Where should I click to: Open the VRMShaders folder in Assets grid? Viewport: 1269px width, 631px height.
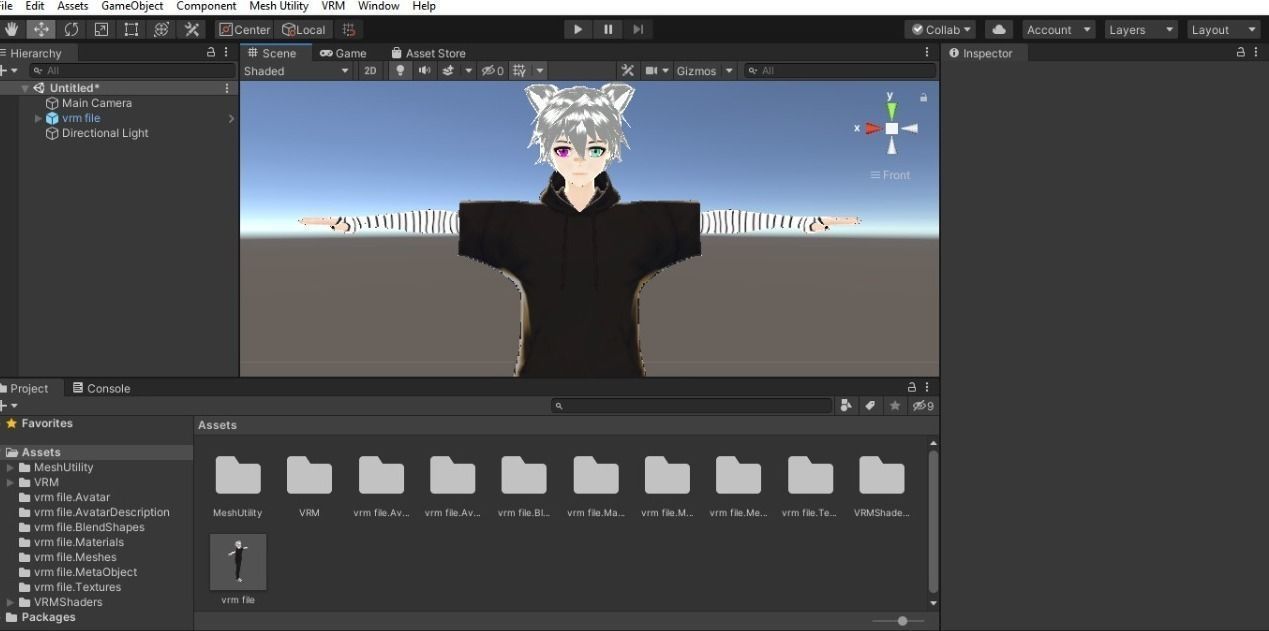coord(882,486)
